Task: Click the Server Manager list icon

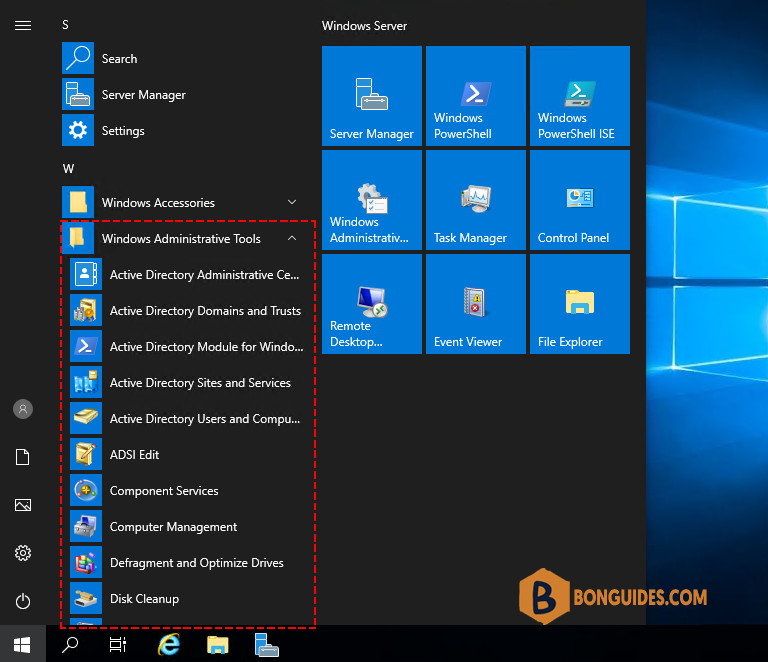Action: pyautogui.click(x=78, y=95)
